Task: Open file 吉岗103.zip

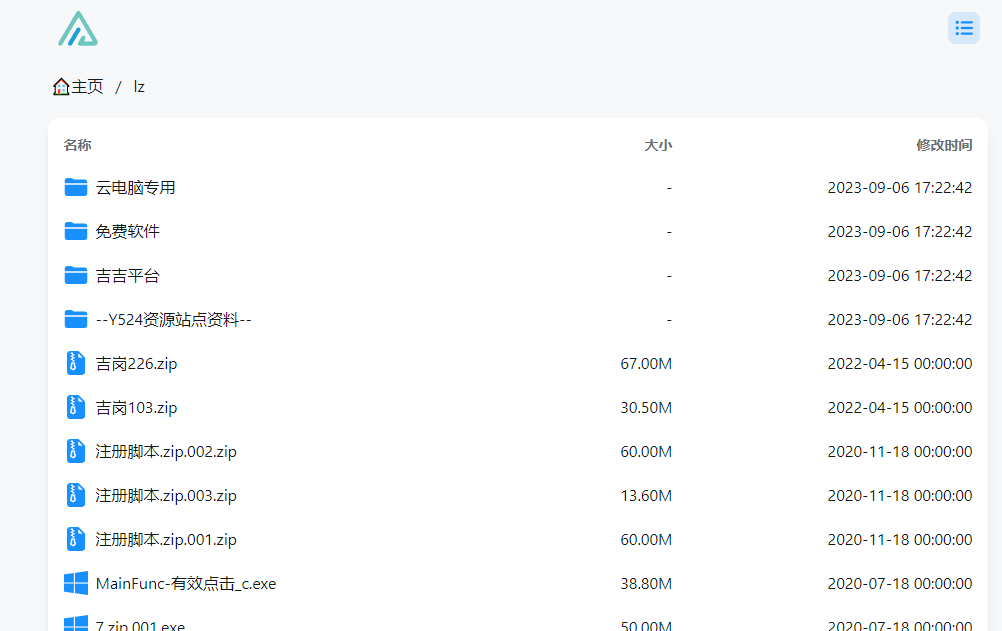Action: click(x=136, y=408)
